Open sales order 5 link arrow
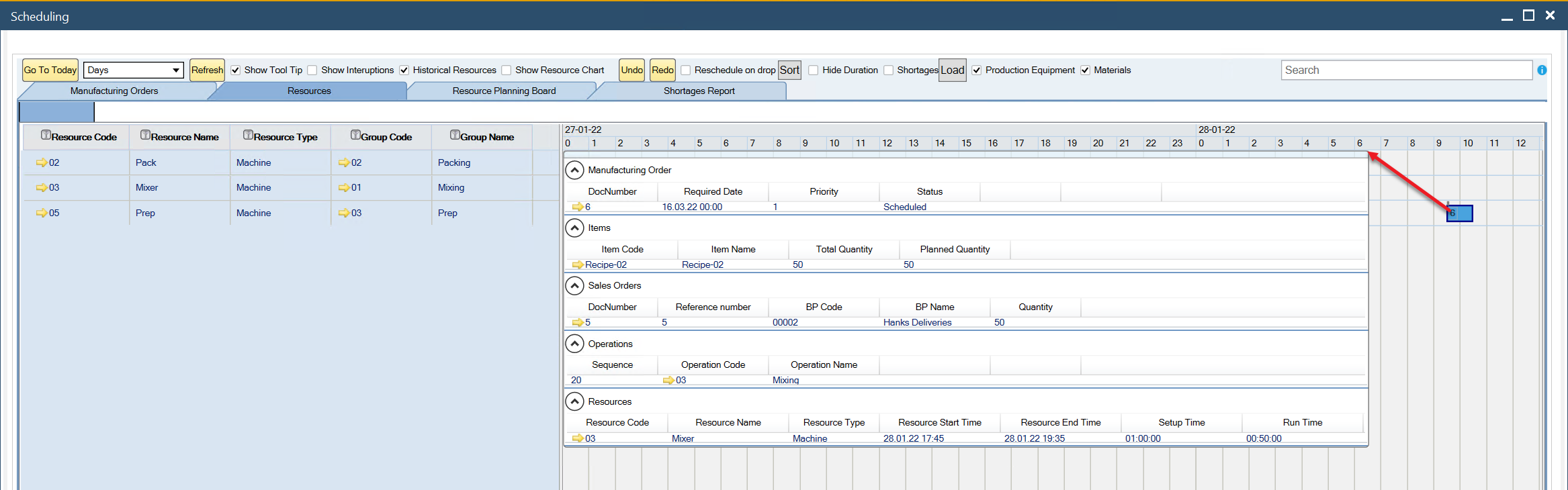 coord(578,322)
